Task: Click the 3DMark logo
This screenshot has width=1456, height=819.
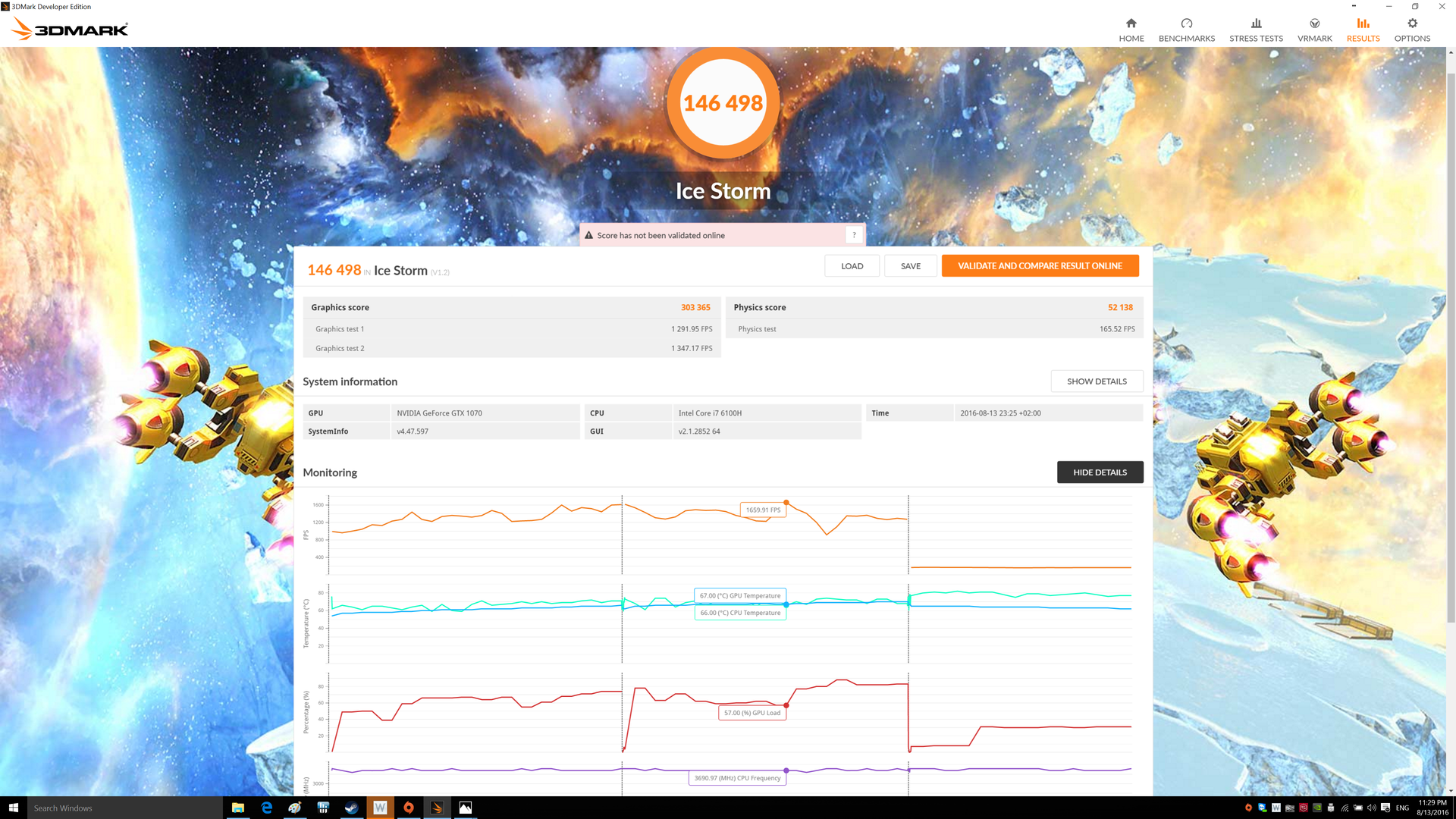Action: click(70, 30)
